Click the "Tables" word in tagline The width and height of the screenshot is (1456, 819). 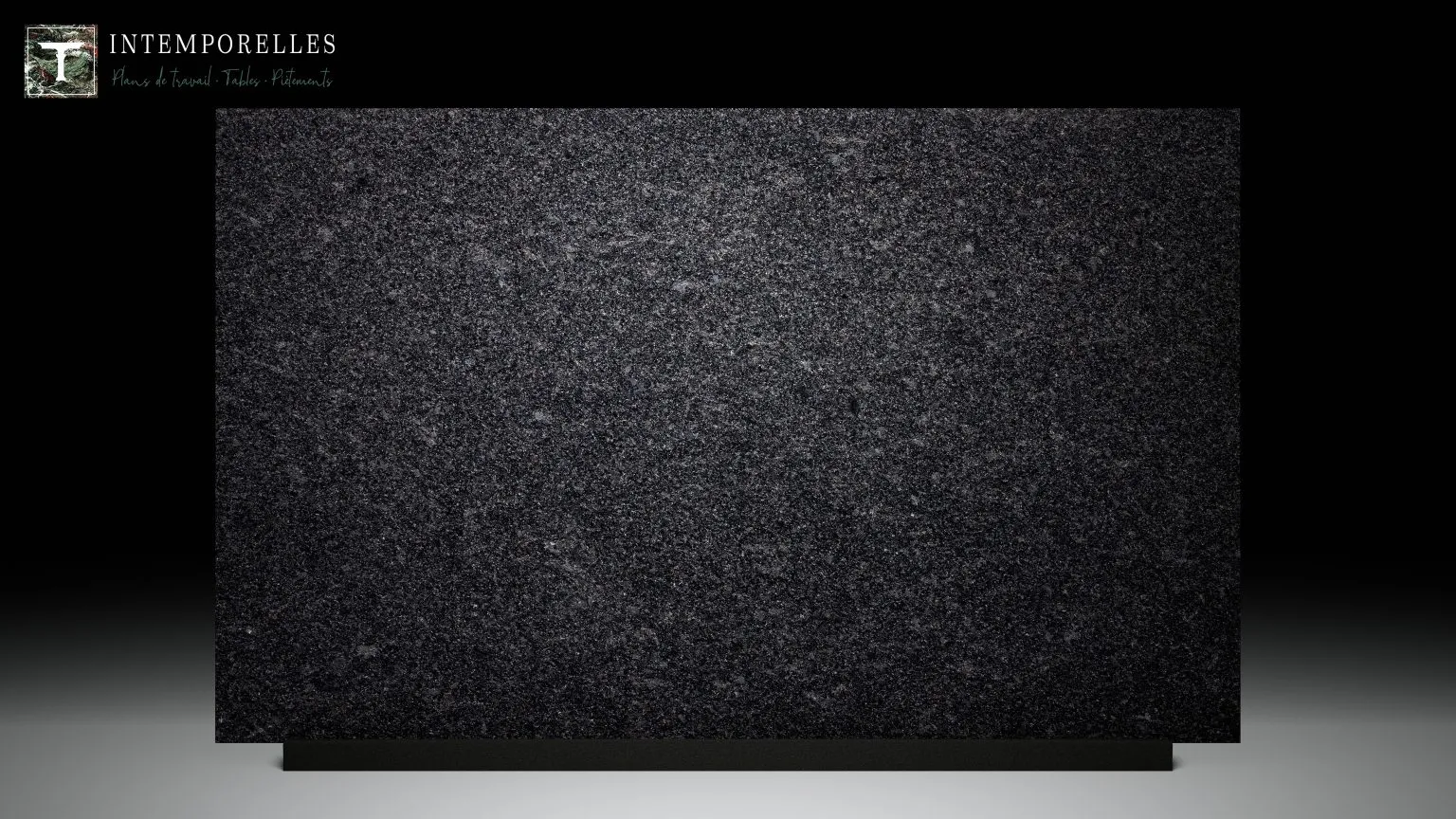(x=242, y=80)
